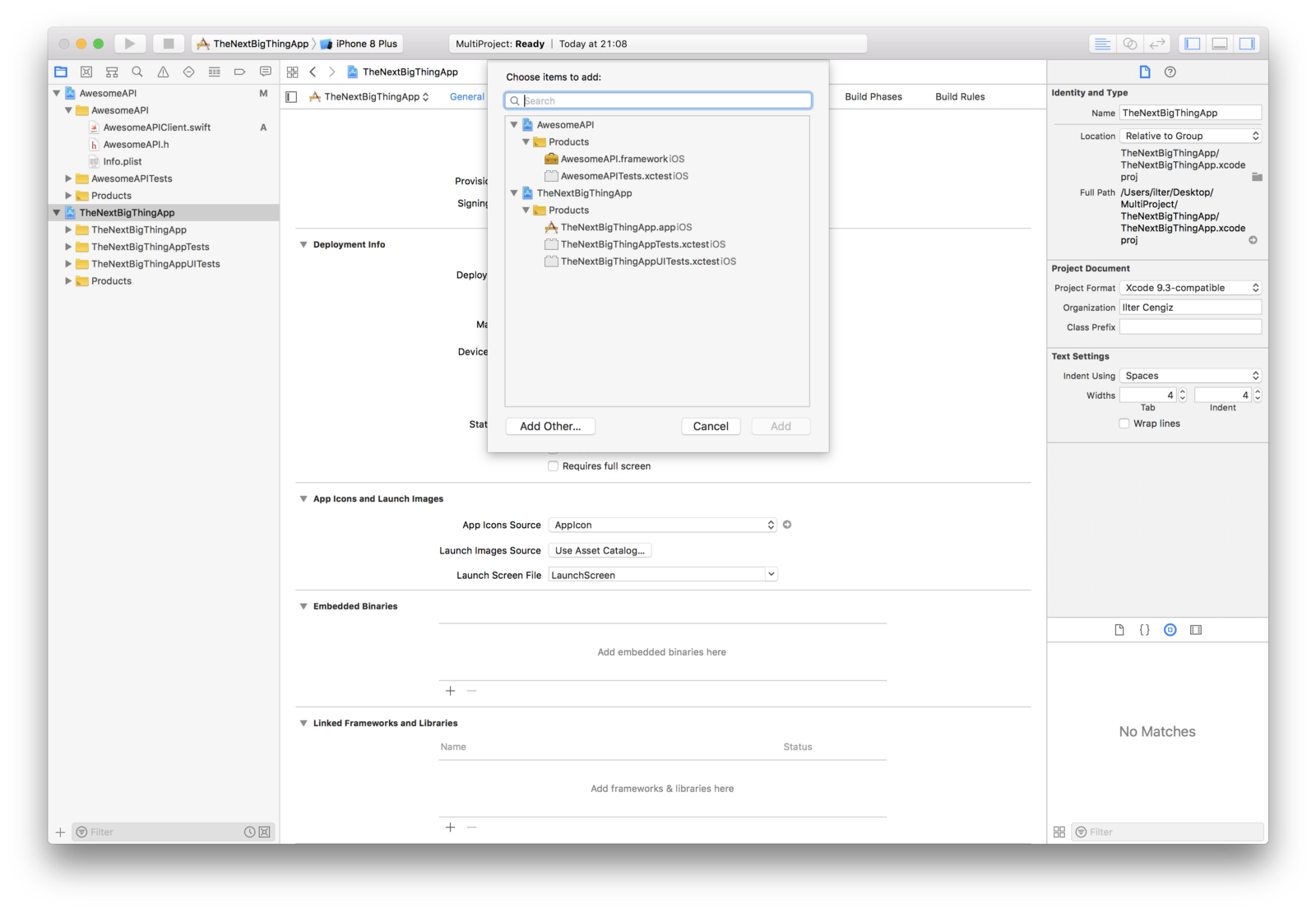
Task: Add linked framework with plus button
Action: pos(450,827)
